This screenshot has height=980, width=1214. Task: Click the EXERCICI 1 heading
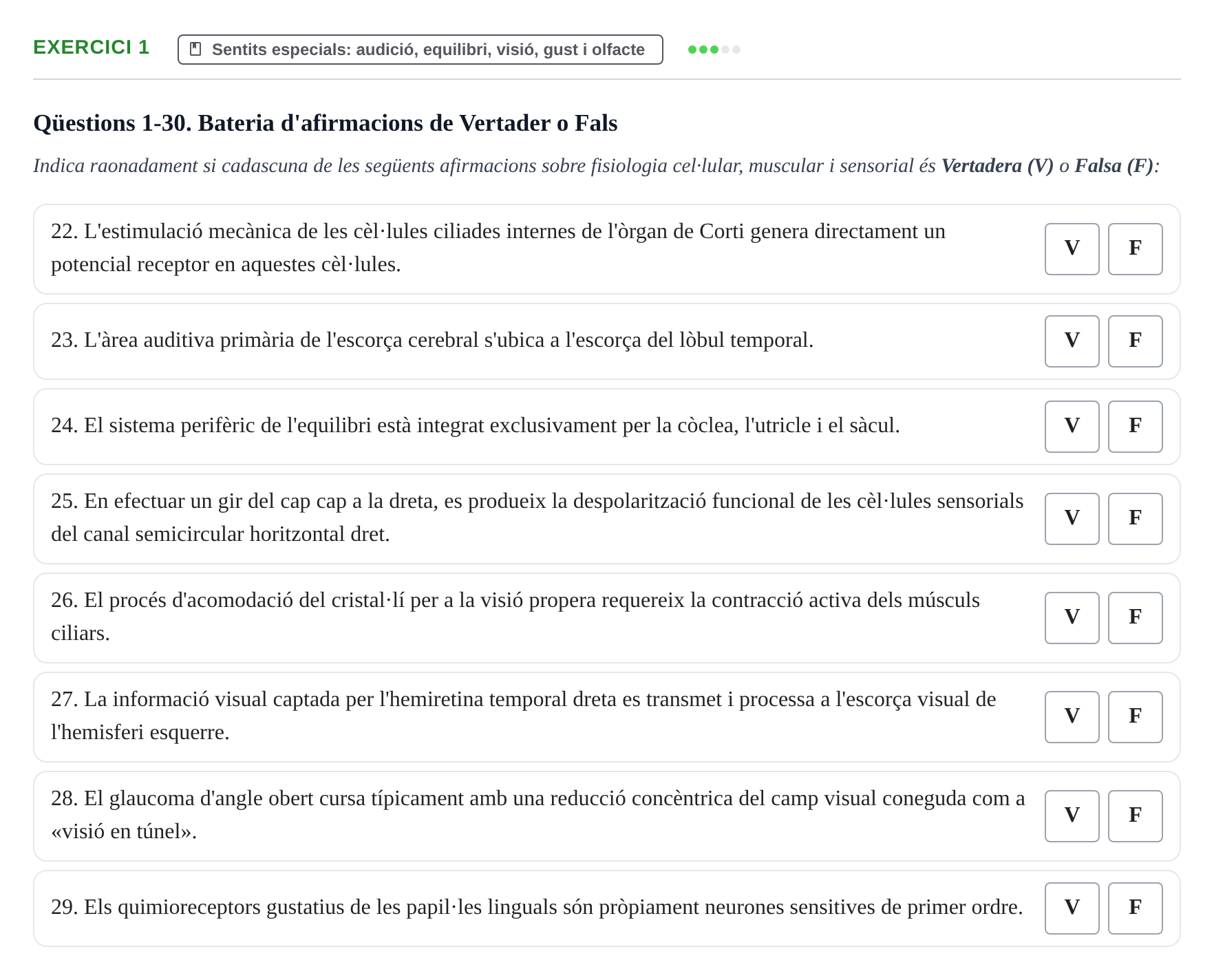tap(91, 47)
